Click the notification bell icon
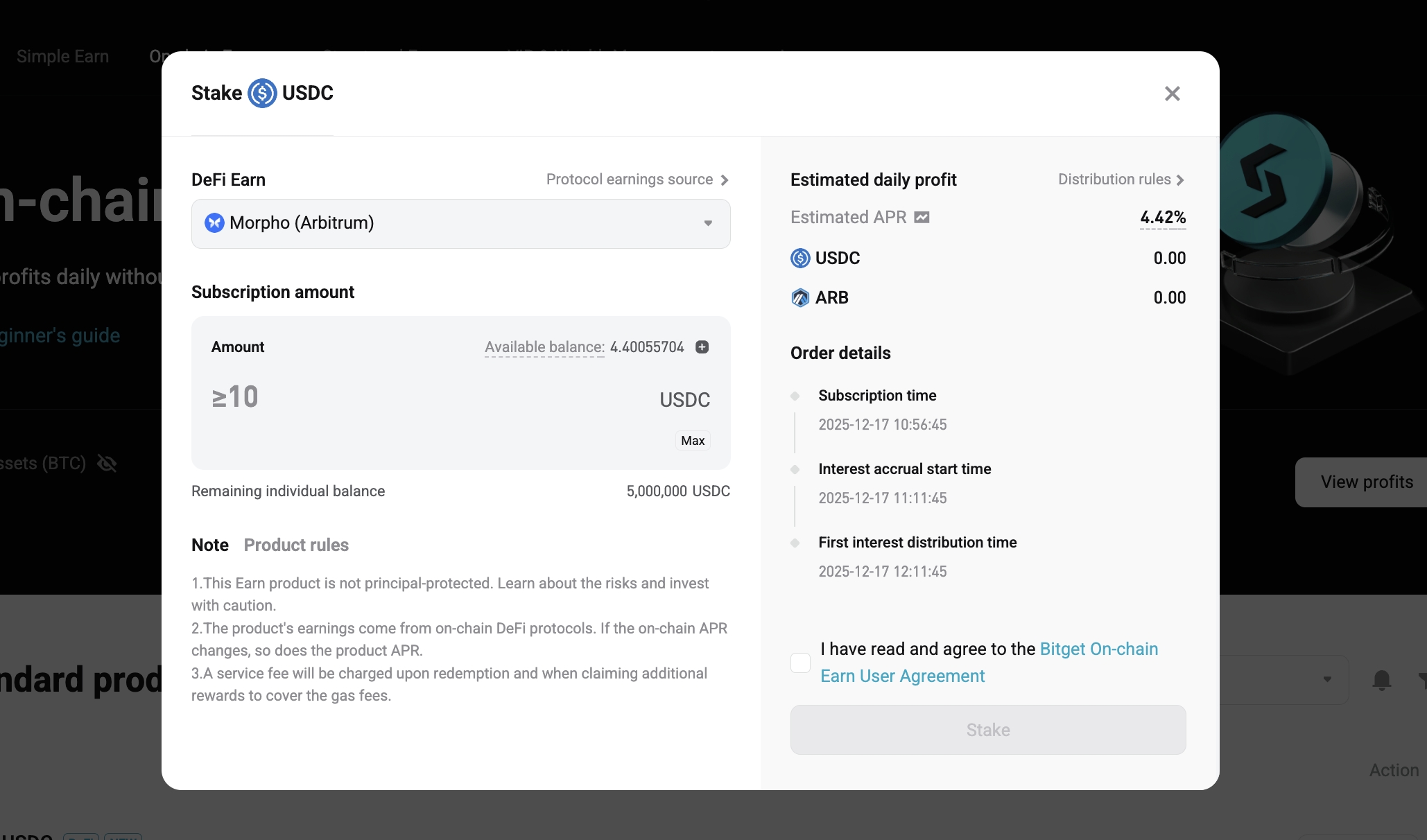 pyautogui.click(x=1381, y=680)
